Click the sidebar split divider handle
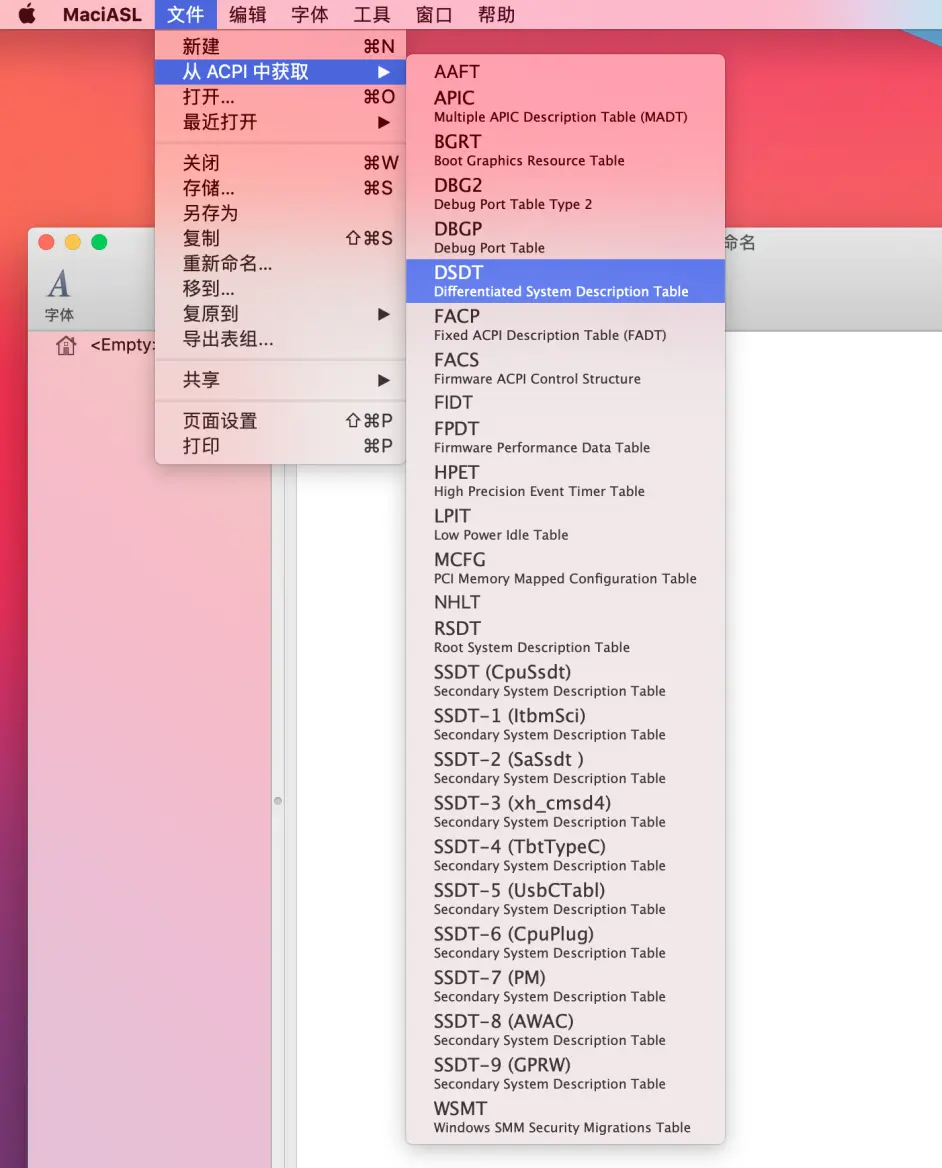The height and width of the screenshot is (1168, 942). pyautogui.click(x=278, y=801)
